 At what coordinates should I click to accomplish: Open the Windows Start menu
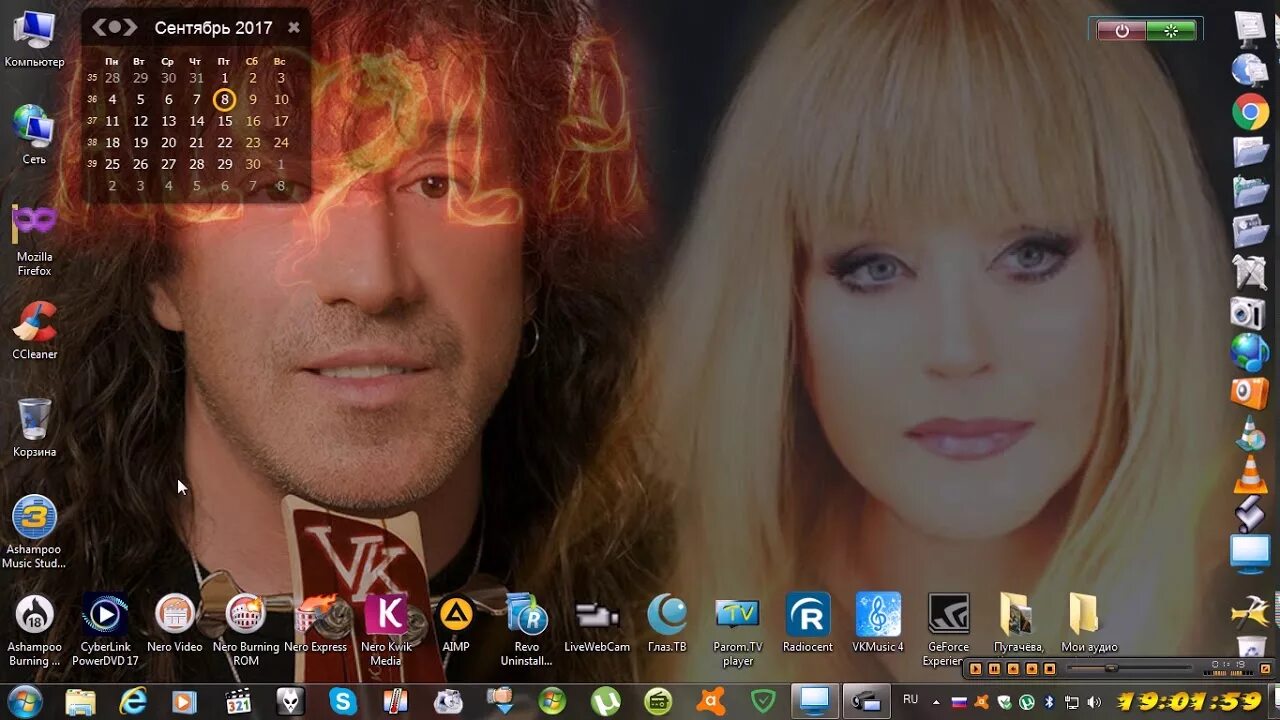click(24, 701)
